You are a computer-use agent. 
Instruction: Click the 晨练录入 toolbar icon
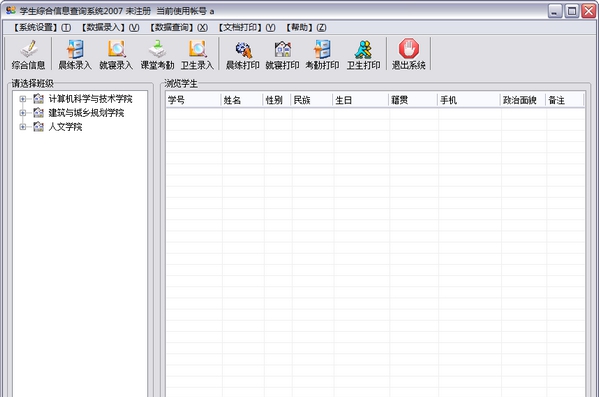(75, 49)
